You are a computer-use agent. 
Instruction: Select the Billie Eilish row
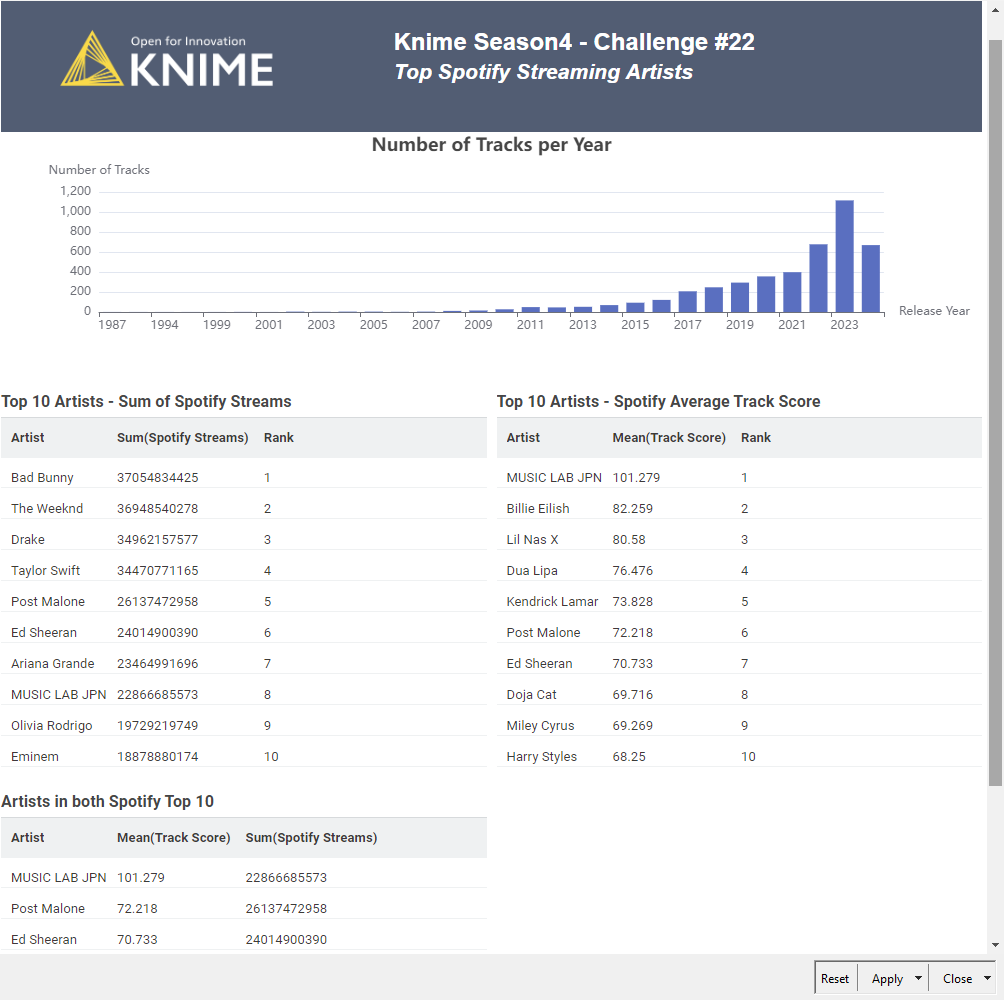coord(538,509)
